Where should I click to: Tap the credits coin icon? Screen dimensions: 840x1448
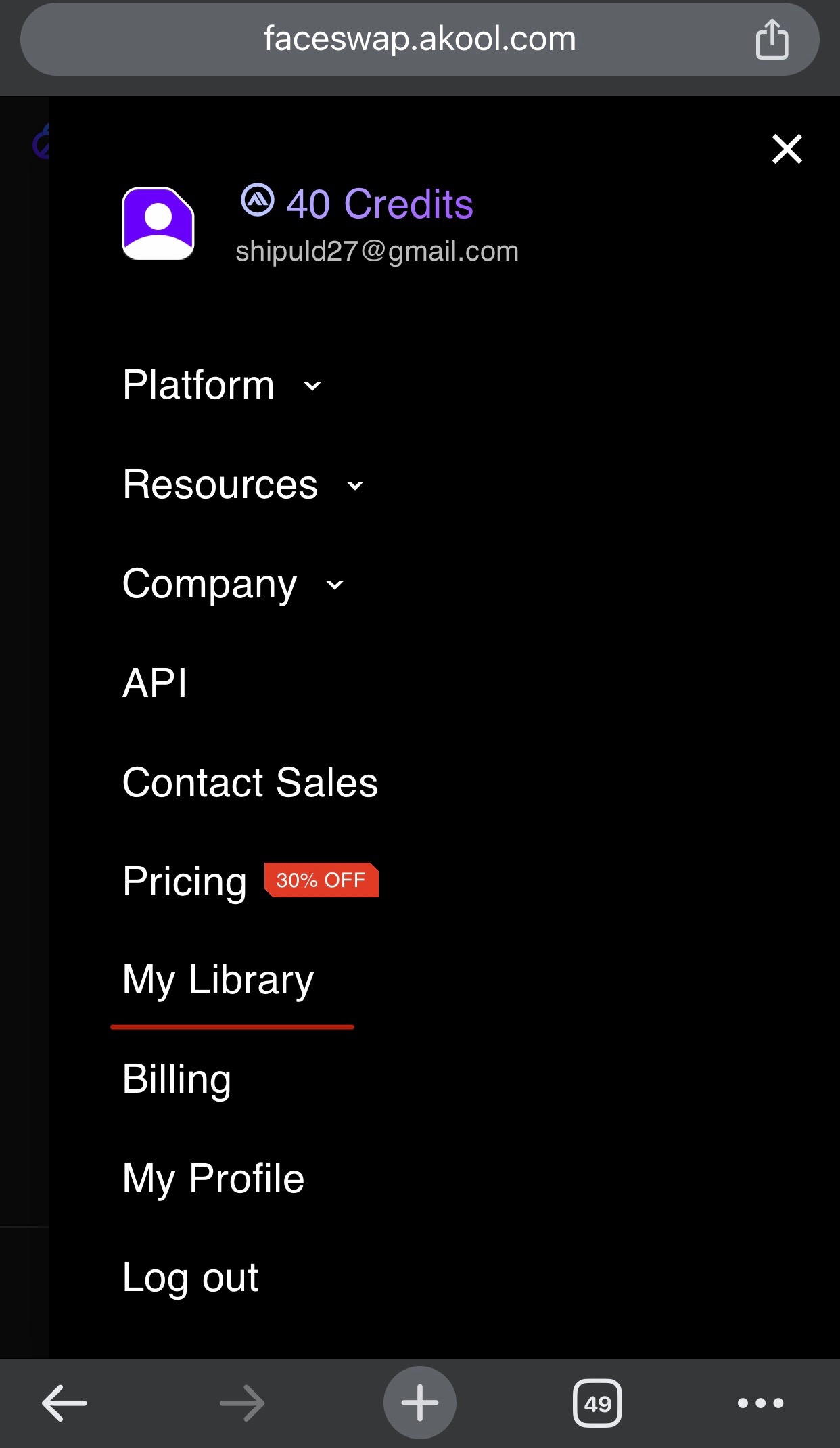tap(258, 200)
